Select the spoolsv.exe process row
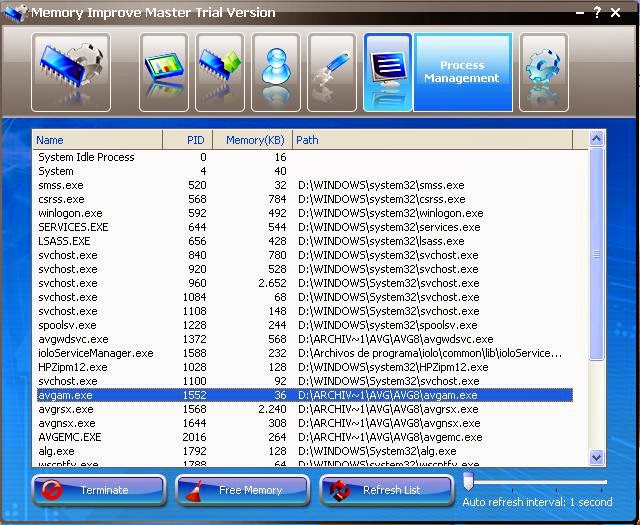 coord(303,325)
